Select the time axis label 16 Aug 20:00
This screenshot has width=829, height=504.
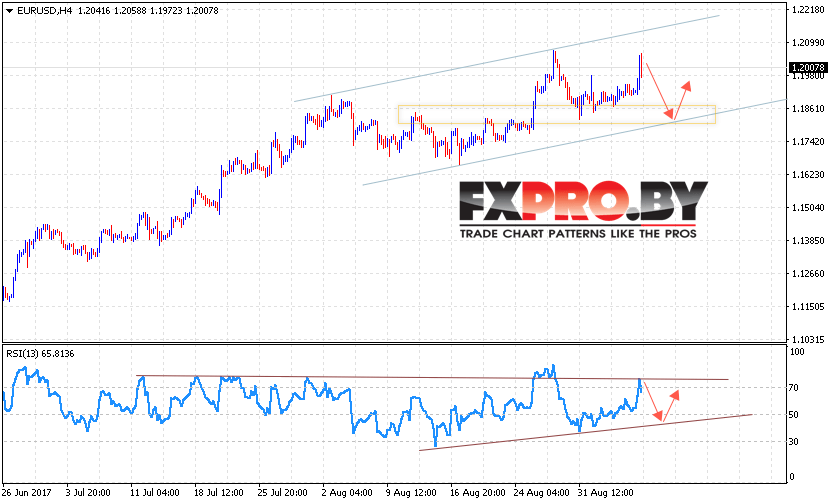tap(477, 493)
